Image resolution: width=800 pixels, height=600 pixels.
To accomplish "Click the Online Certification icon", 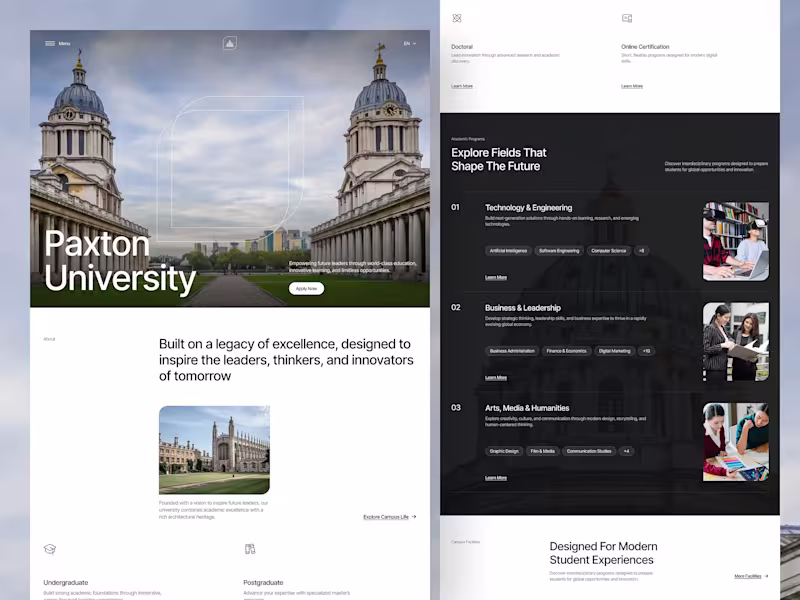I will pos(627,18).
